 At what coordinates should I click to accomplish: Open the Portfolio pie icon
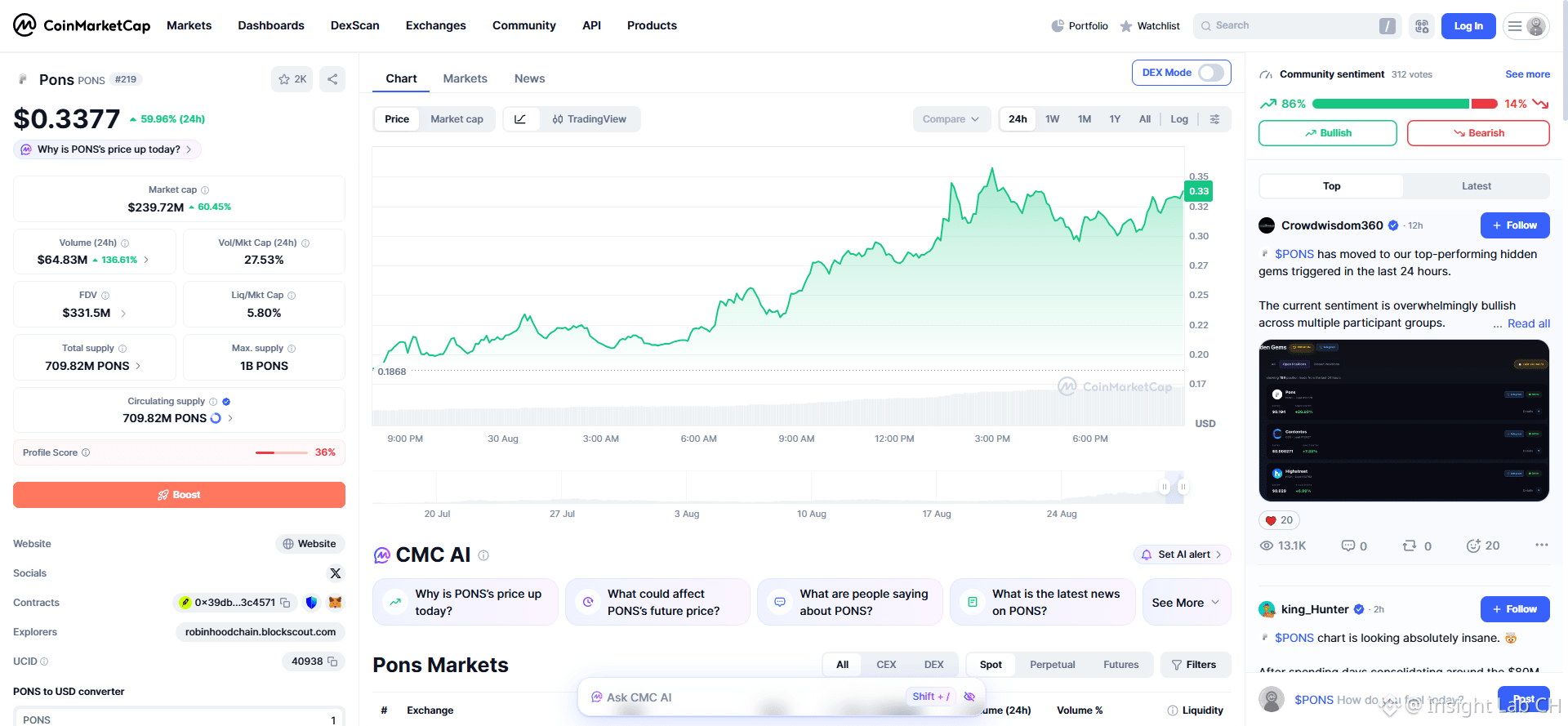[x=1058, y=26]
